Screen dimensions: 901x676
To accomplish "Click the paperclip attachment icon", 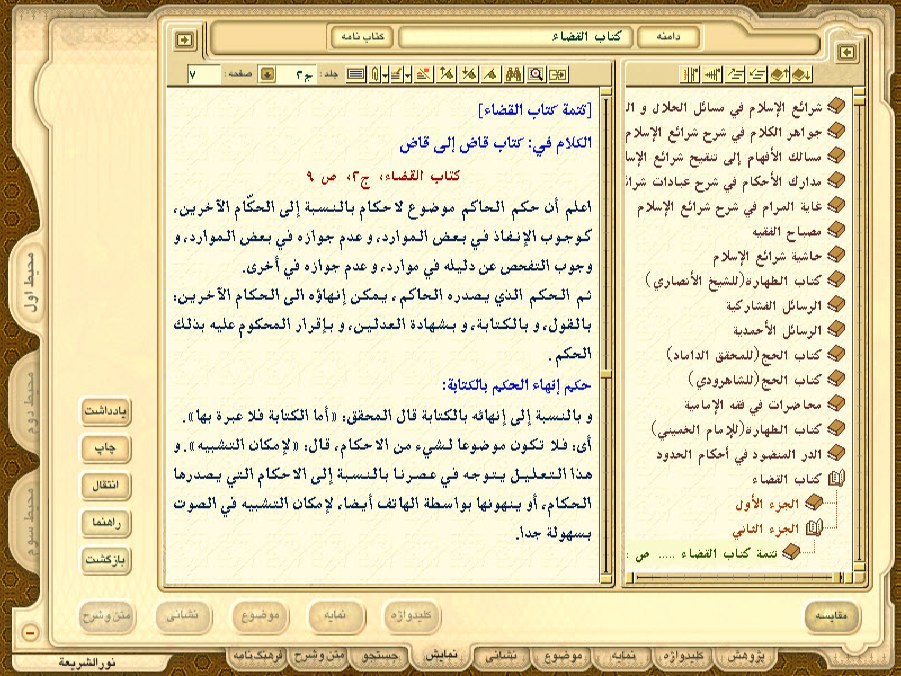I will 374,74.
